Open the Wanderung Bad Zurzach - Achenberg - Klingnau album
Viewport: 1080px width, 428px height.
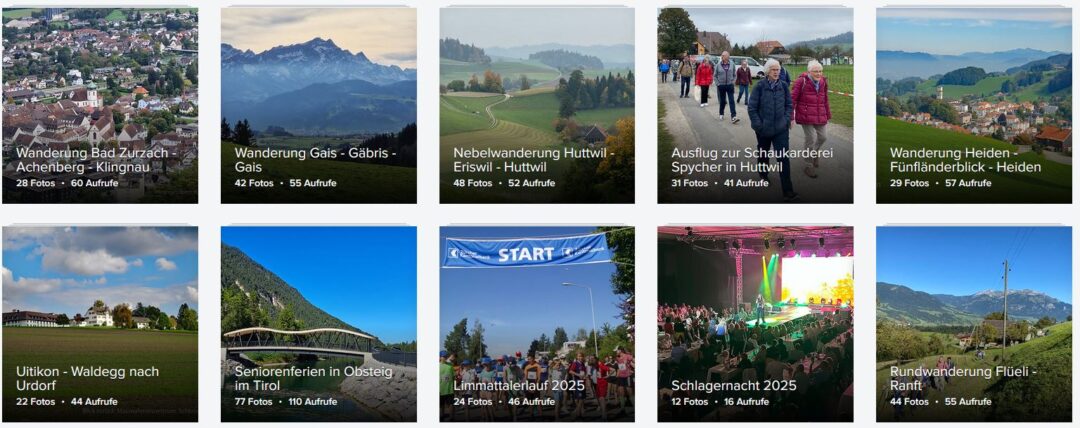pos(100,105)
